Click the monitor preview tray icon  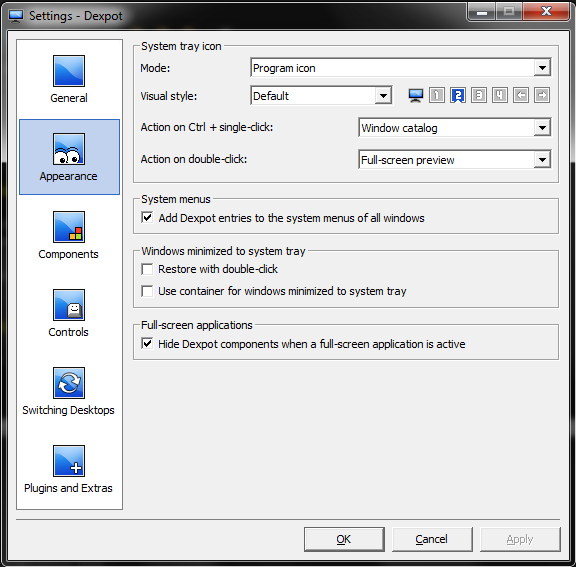pos(415,95)
